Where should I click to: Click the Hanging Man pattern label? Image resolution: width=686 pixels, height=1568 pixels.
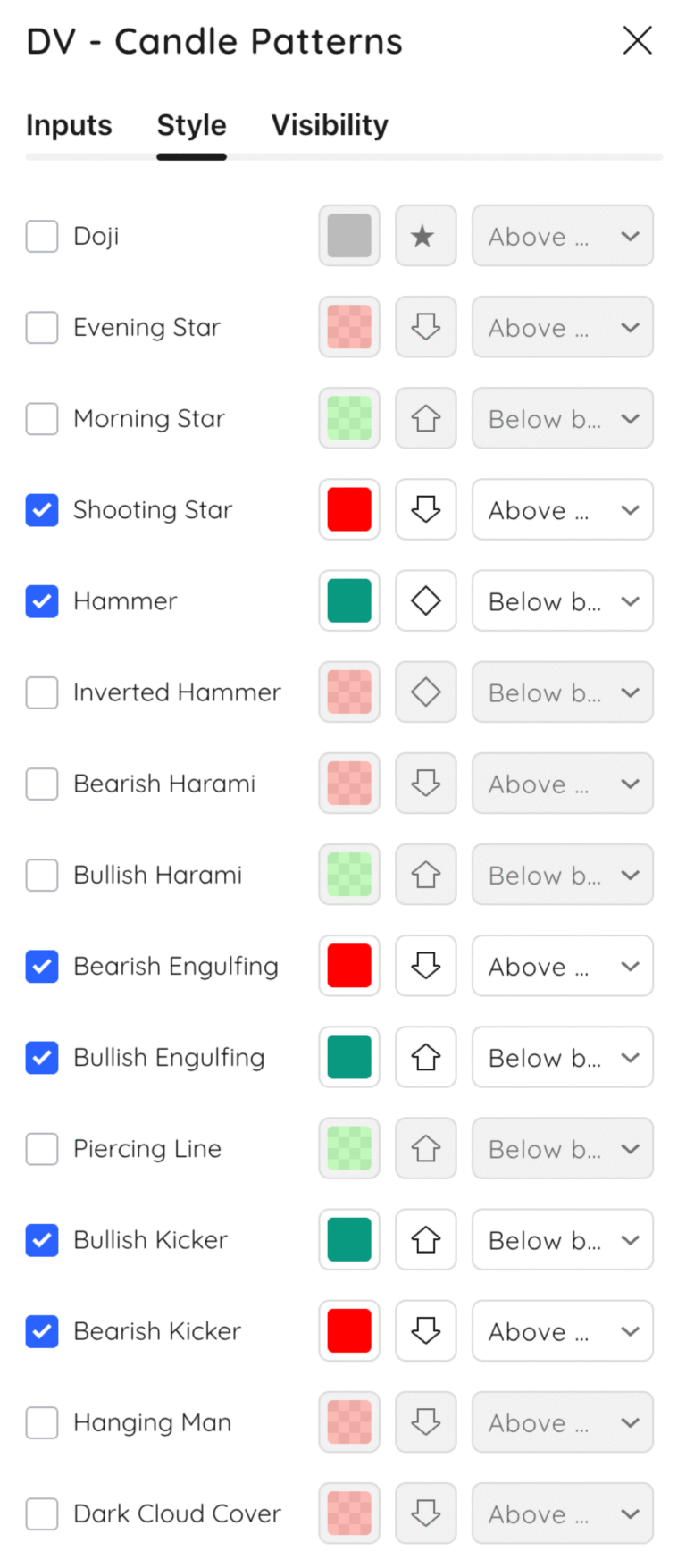pyautogui.click(x=153, y=1422)
